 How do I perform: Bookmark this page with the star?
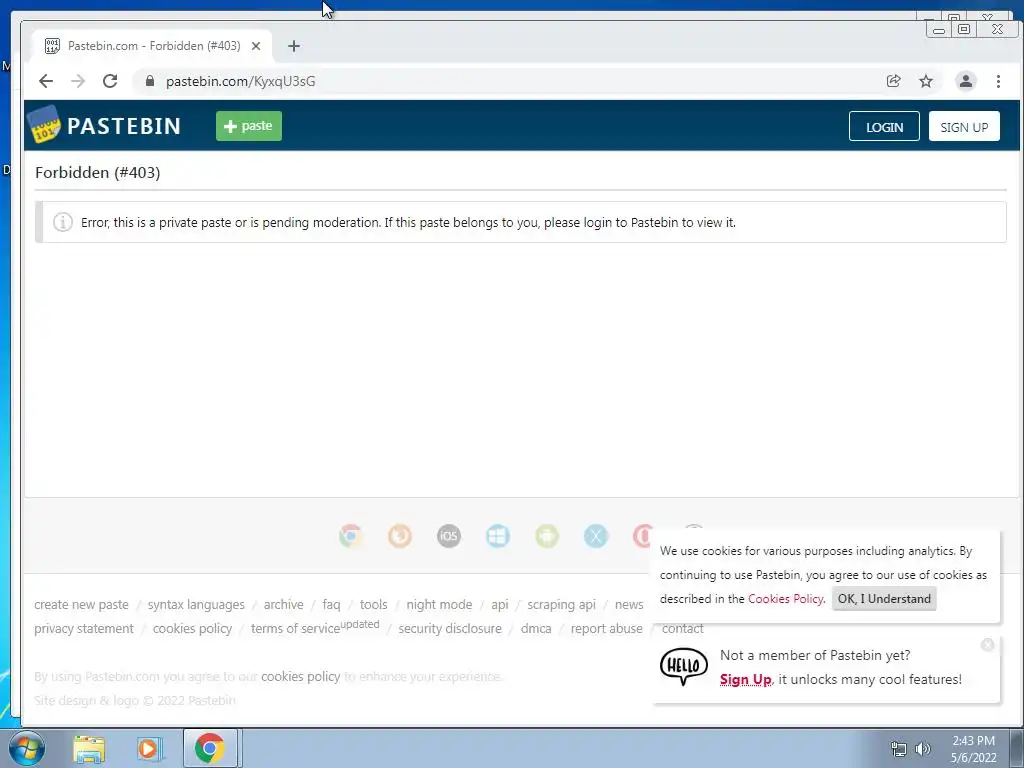point(926,81)
